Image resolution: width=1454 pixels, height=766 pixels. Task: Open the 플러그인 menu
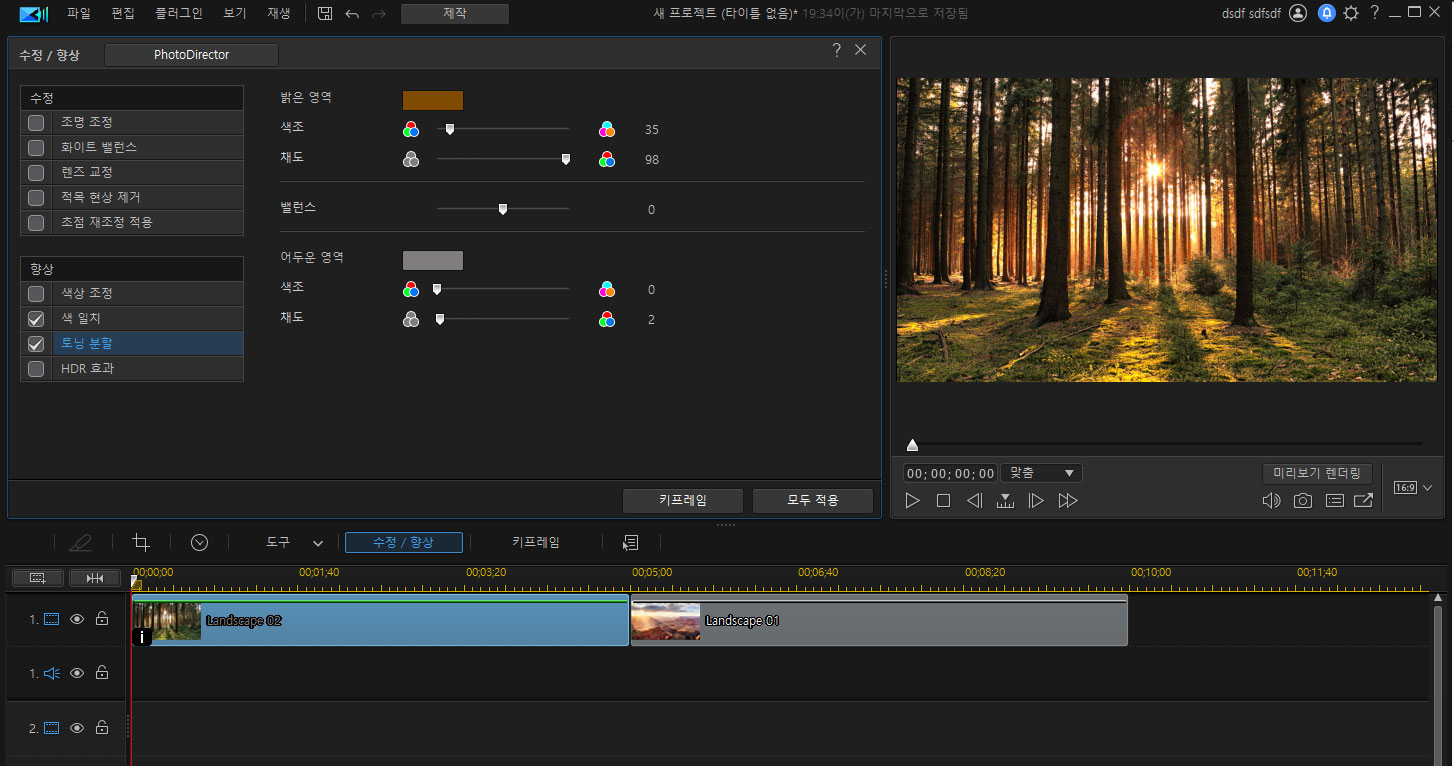tap(179, 14)
